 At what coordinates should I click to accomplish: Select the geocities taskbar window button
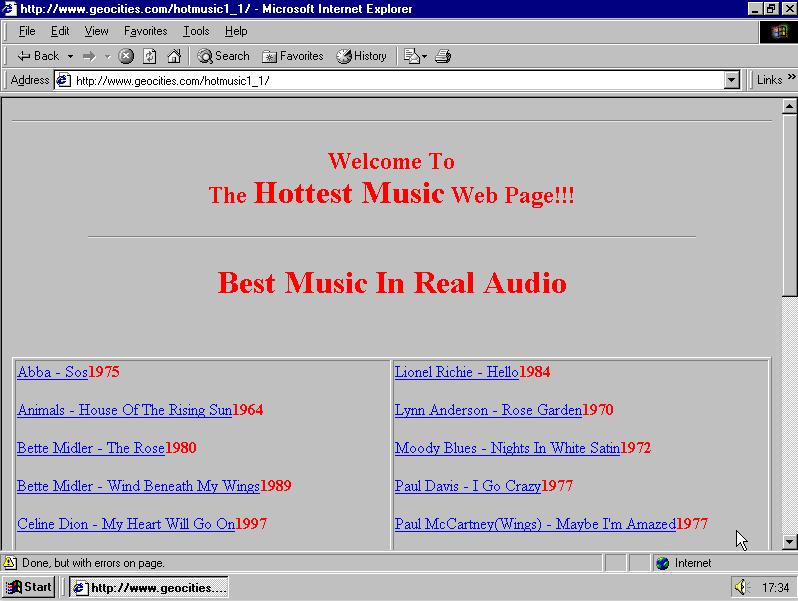point(149,588)
